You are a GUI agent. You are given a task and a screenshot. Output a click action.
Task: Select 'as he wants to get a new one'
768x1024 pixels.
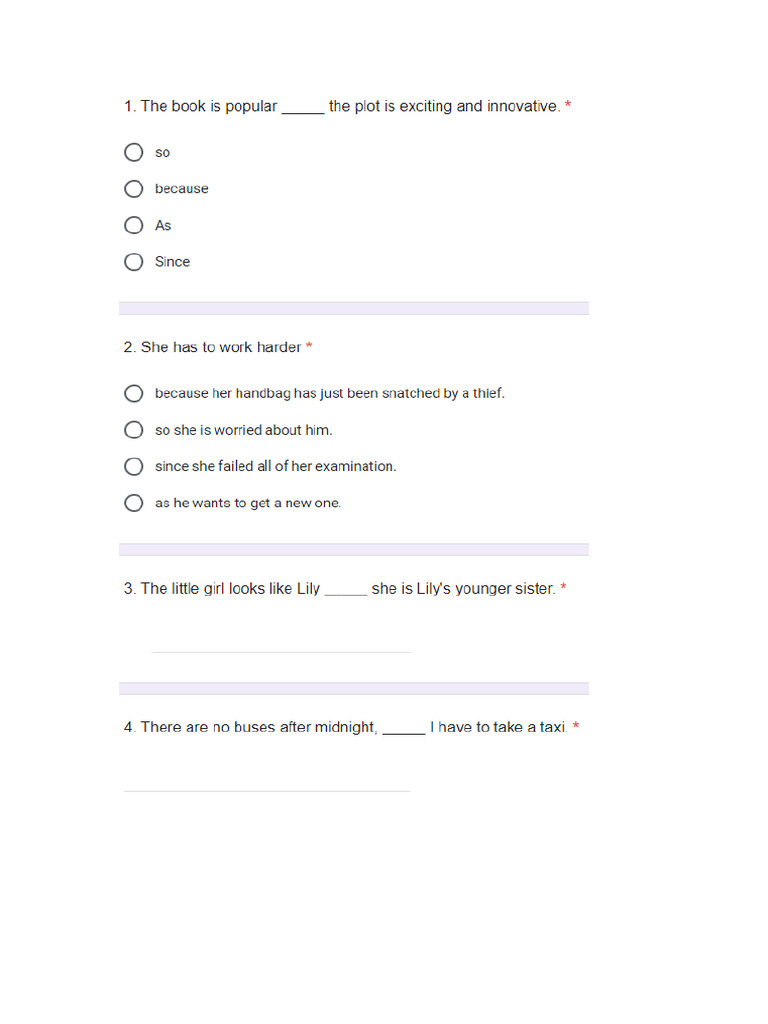click(x=134, y=503)
